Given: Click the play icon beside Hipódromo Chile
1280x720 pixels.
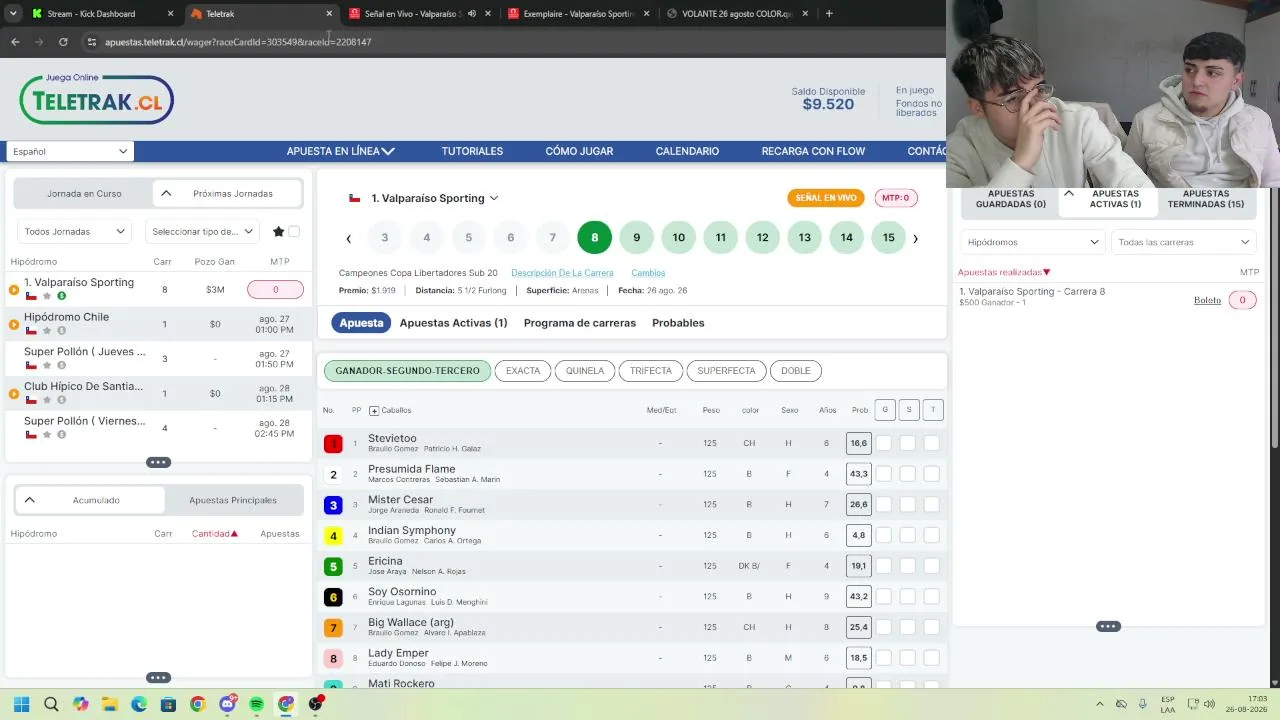Looking at the screenshot, I should tap(14, 324).
